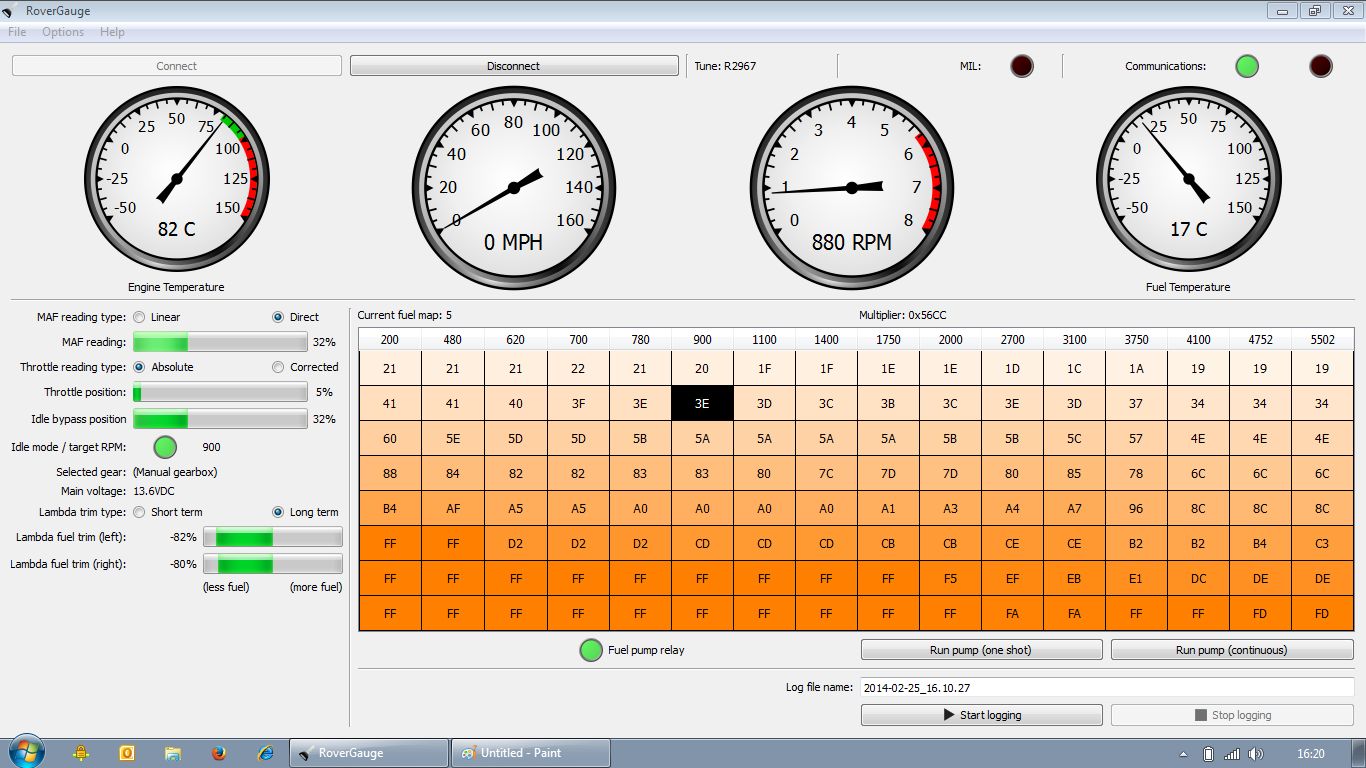Click the Current fuel map: 5 label

point(405,315)
